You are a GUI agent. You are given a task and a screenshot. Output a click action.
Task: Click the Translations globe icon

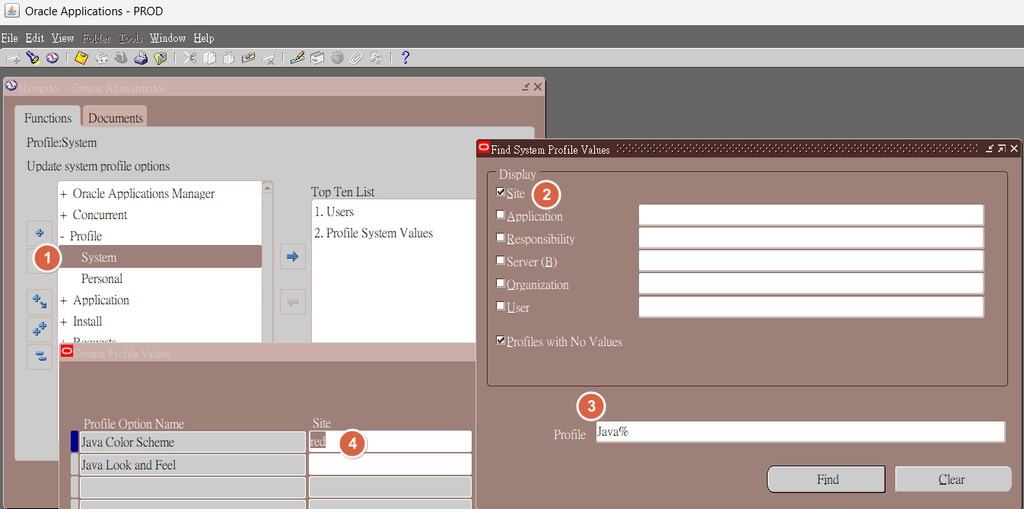(x=337, y=57)
